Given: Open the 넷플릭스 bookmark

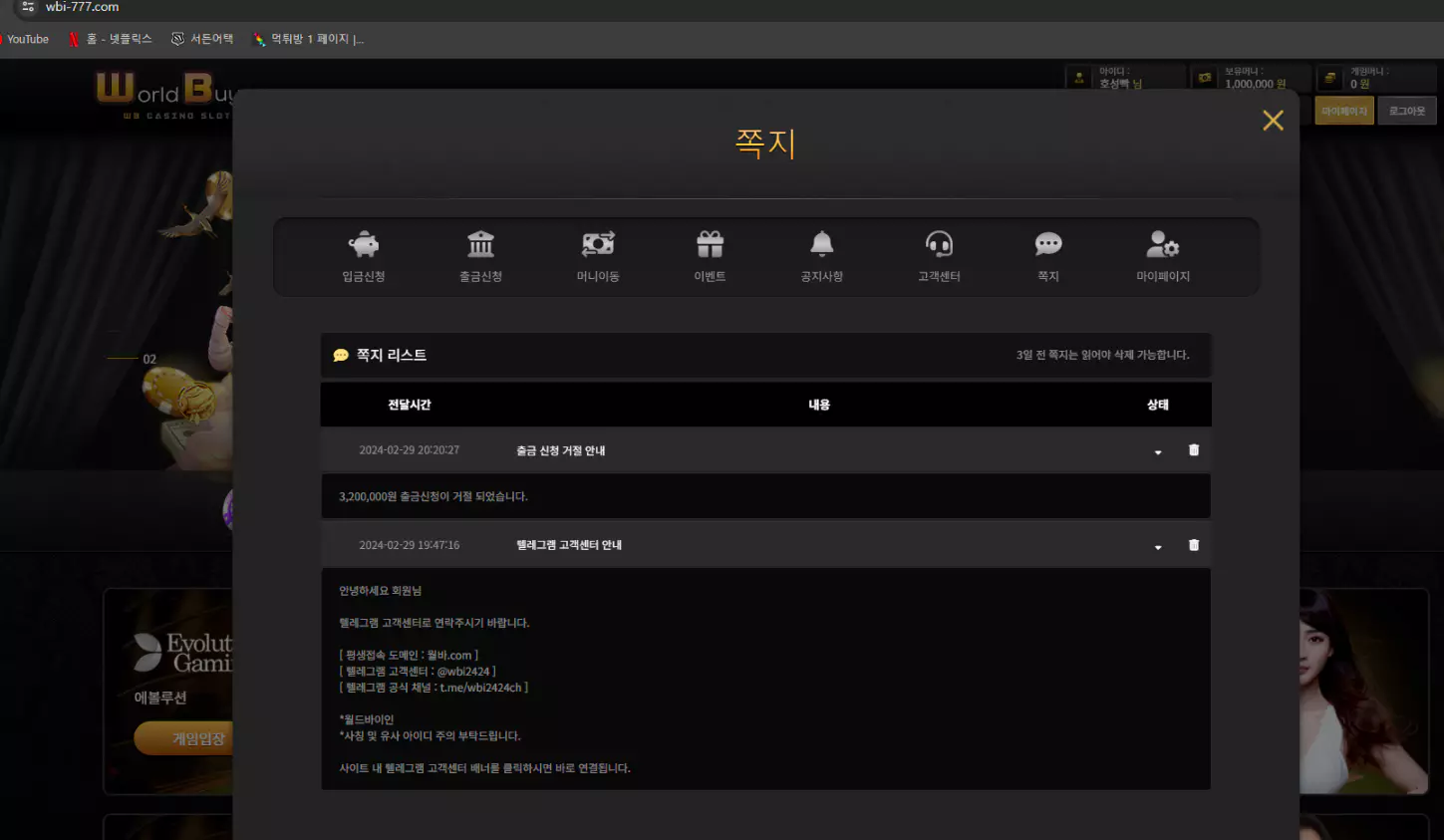Looking at the screenshot, I should pyautogui.click(x=111, y=39).
